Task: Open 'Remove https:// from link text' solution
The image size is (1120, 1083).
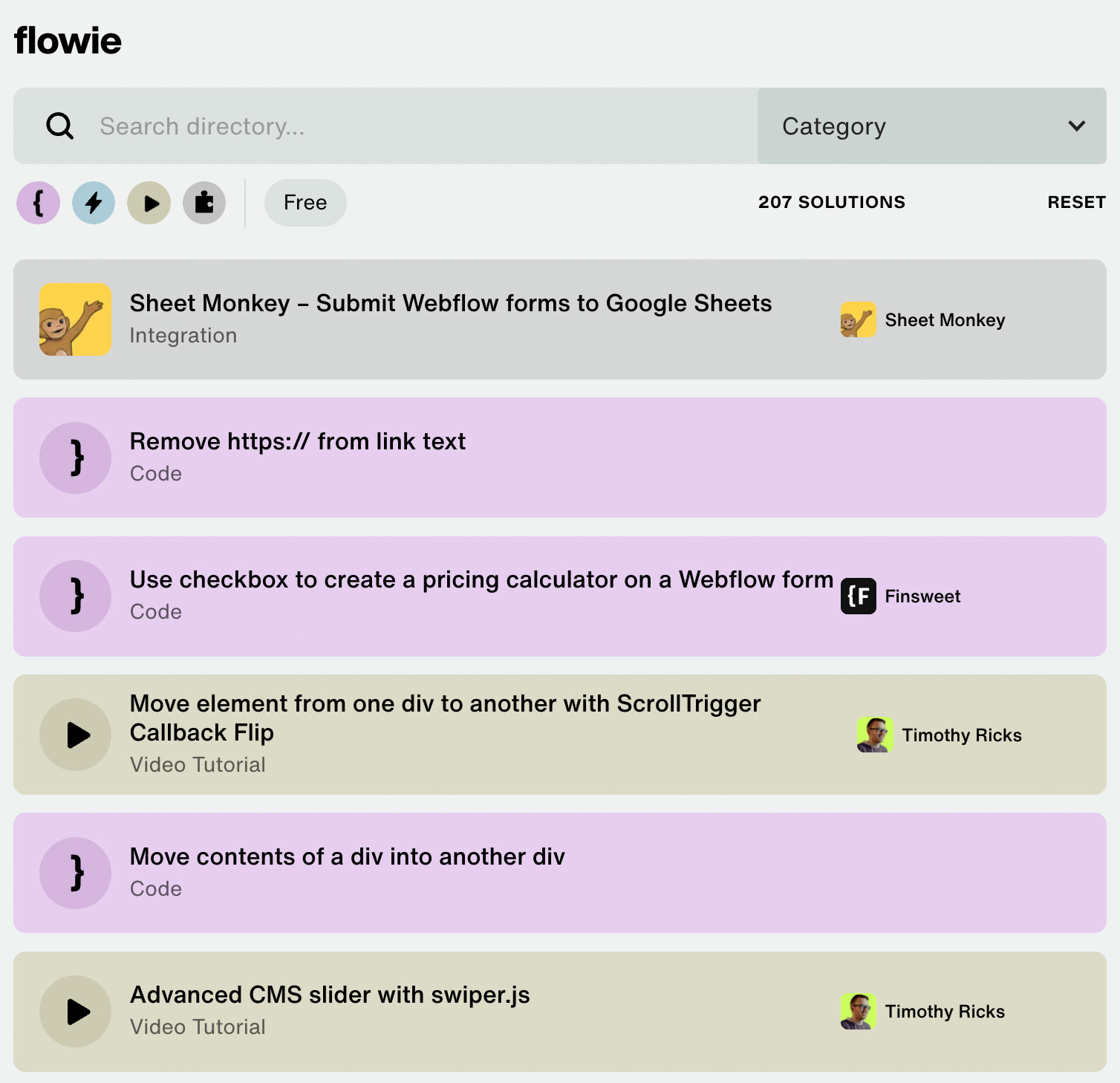Action: click(x=298, y=441)
